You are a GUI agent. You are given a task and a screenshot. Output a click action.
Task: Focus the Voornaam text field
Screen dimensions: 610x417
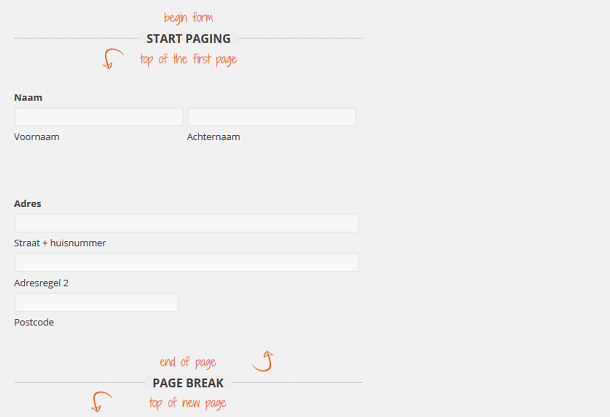(99, 117)
